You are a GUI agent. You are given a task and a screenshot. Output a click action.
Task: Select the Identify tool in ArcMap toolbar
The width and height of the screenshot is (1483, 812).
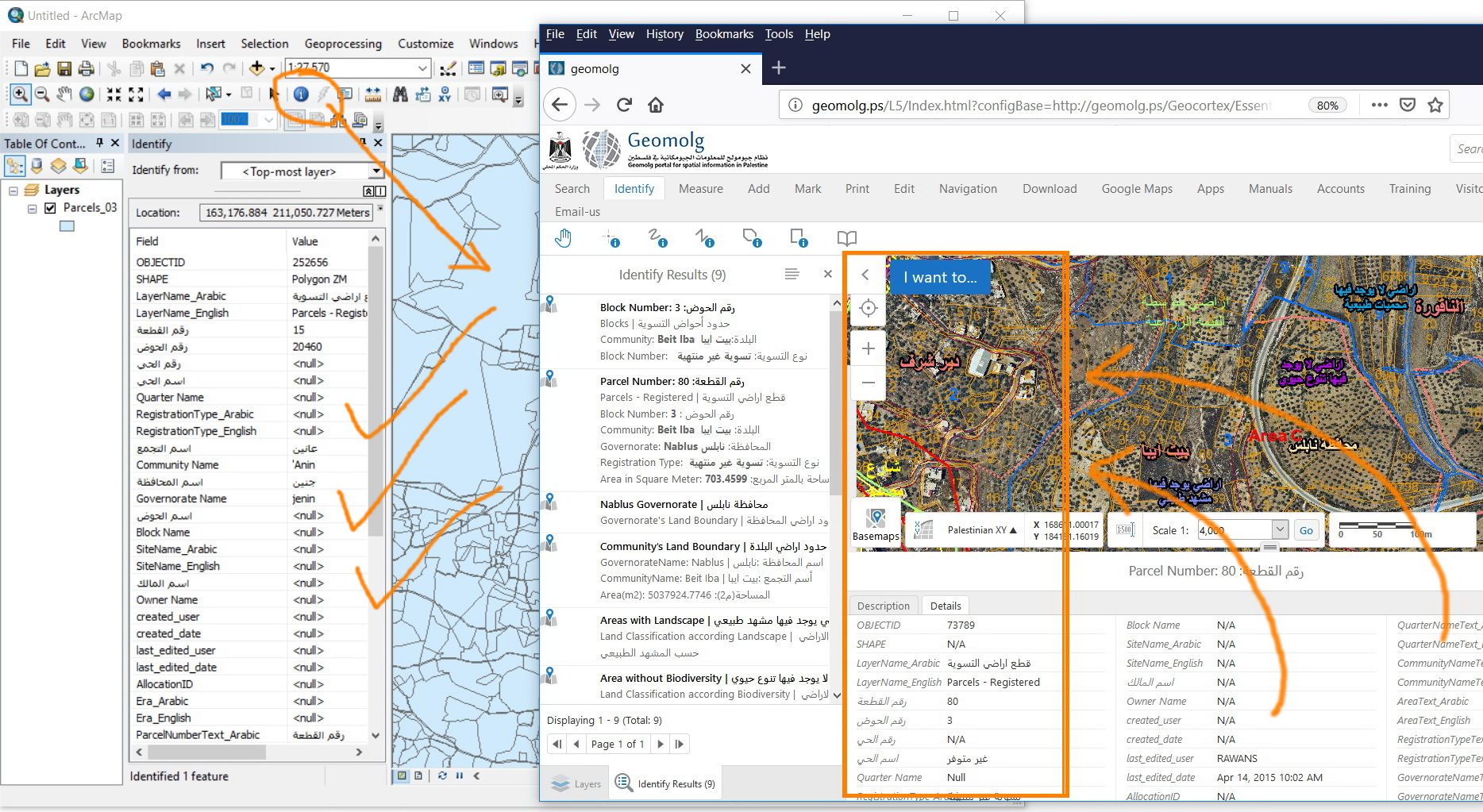coord(301,94)
